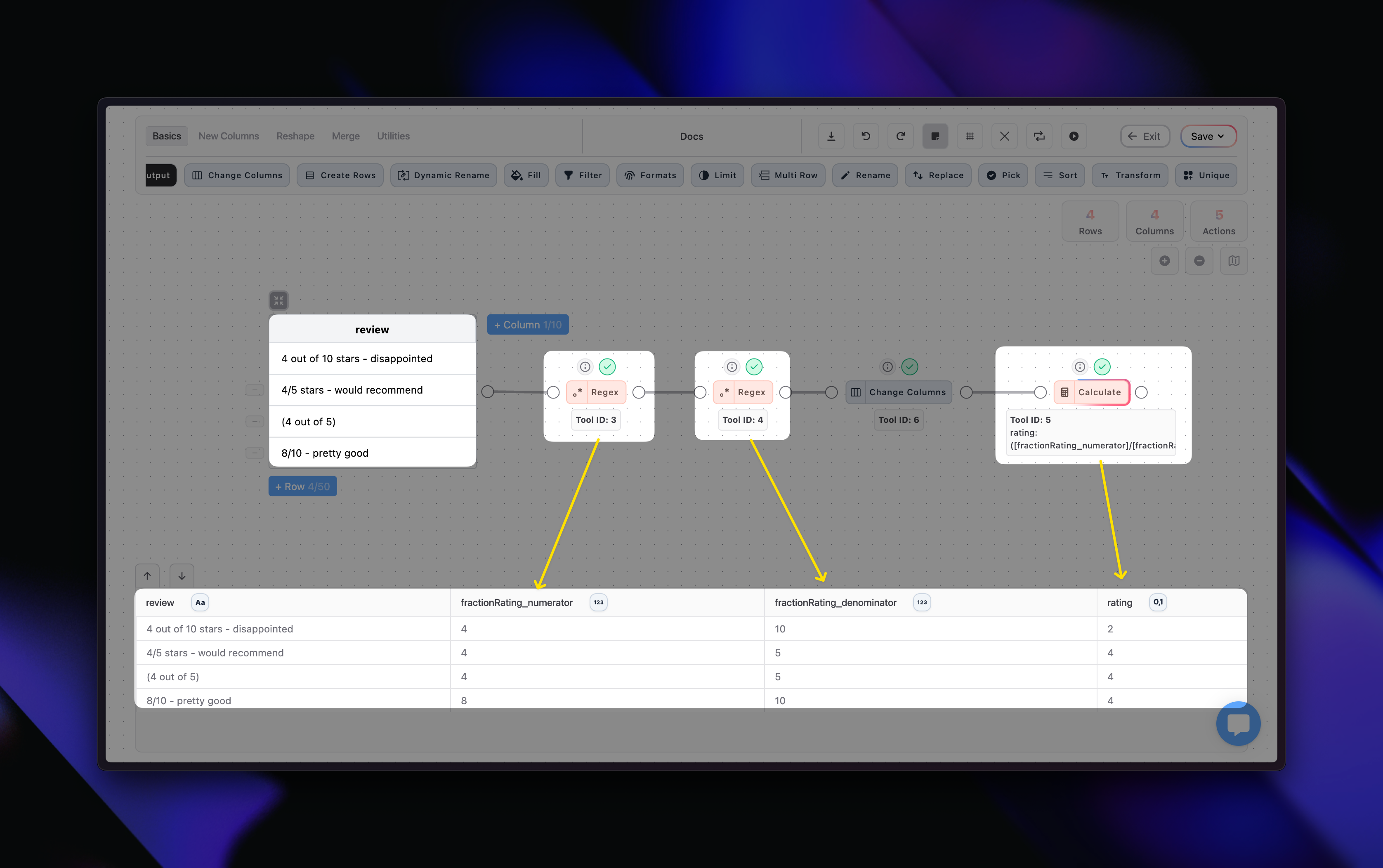This screenshot has height=868, width=1383.
Task: Switch to the Basics tab
Action: 167,136
